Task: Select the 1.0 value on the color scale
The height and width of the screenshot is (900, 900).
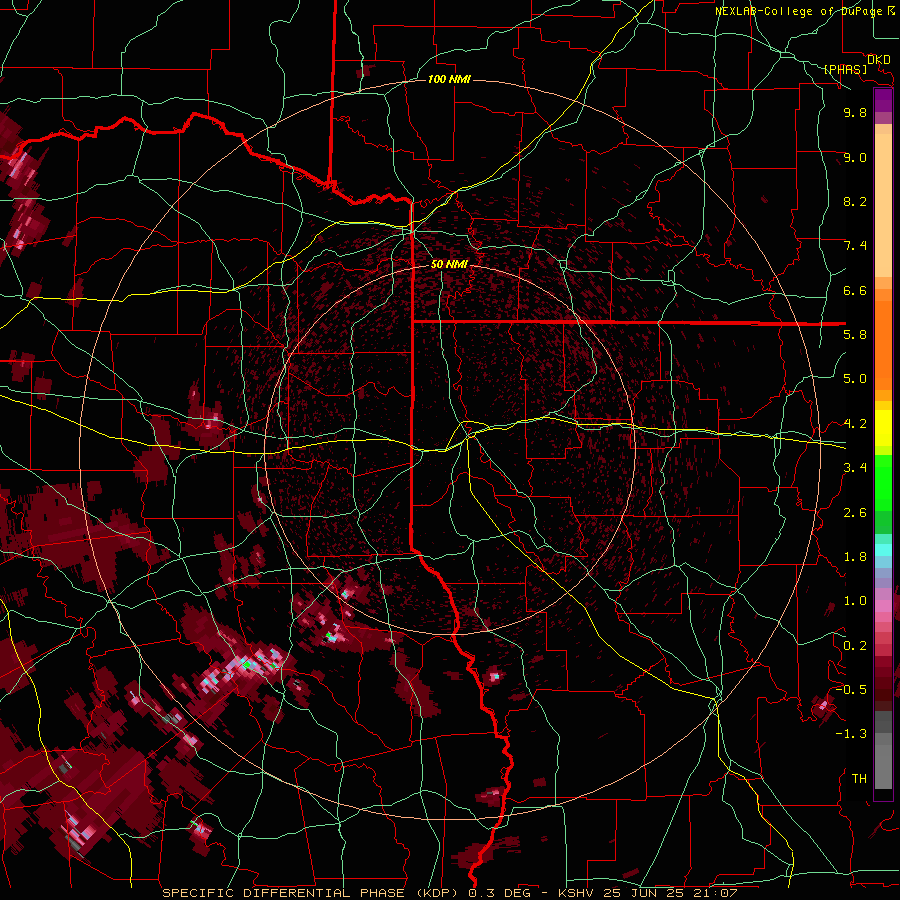Action: [855, 601]
